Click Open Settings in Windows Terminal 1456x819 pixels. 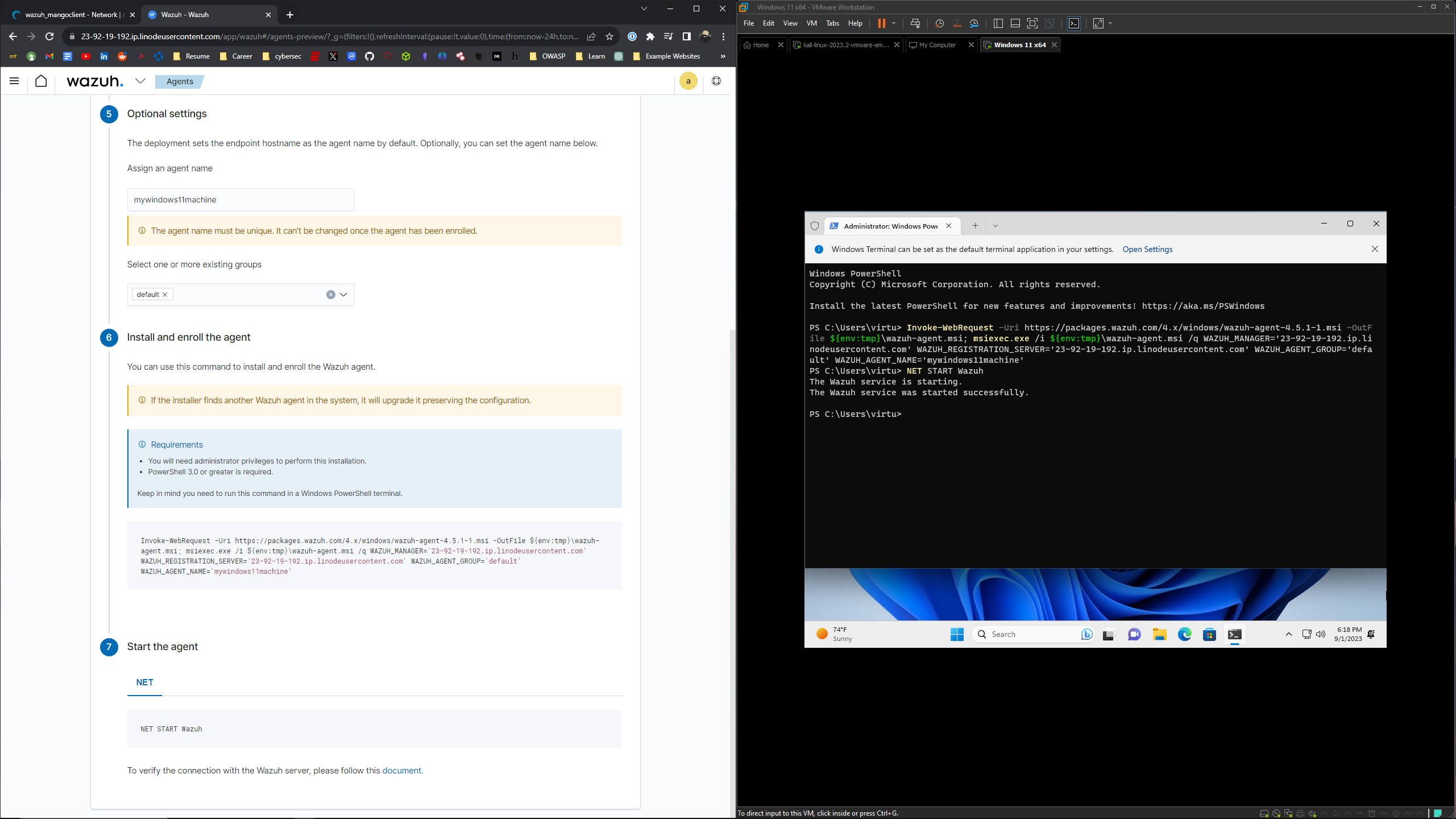(1147, 249)
